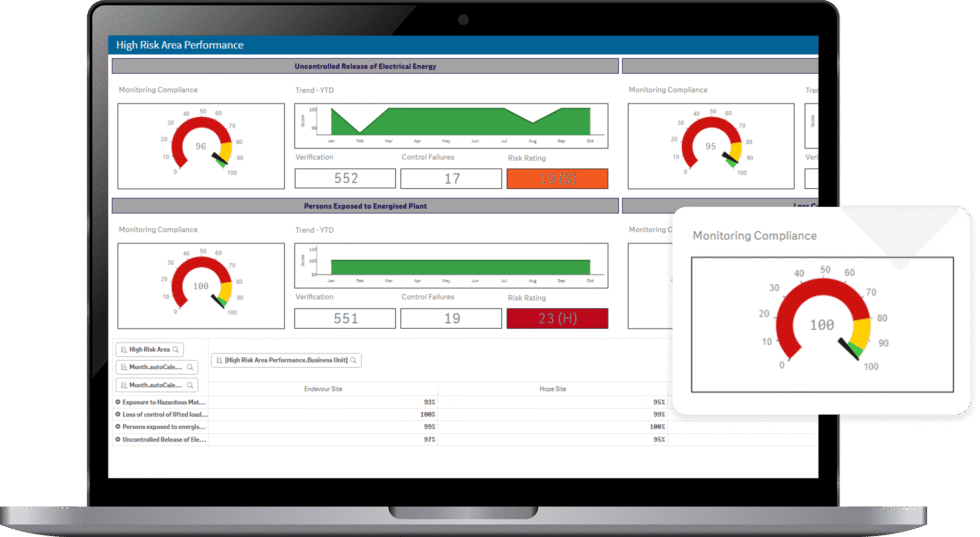
Task: Click the Exposure to Hazardous Mat... row label
Action: coord(164,402)
